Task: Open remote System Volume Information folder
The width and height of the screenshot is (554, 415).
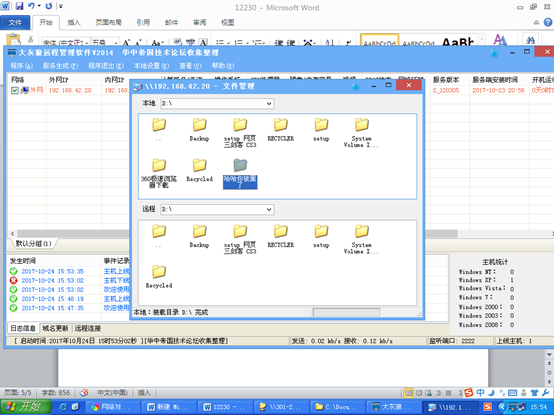Action: coord(361,239)
